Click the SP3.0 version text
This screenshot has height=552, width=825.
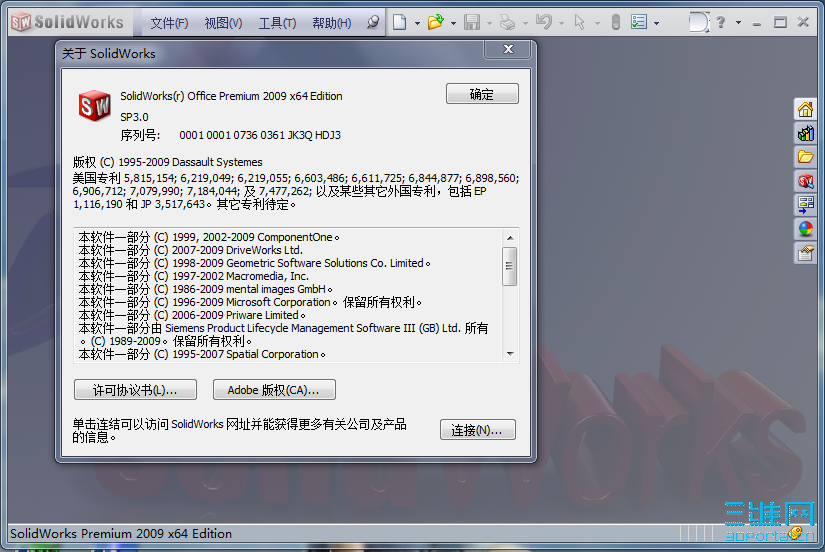134,117
